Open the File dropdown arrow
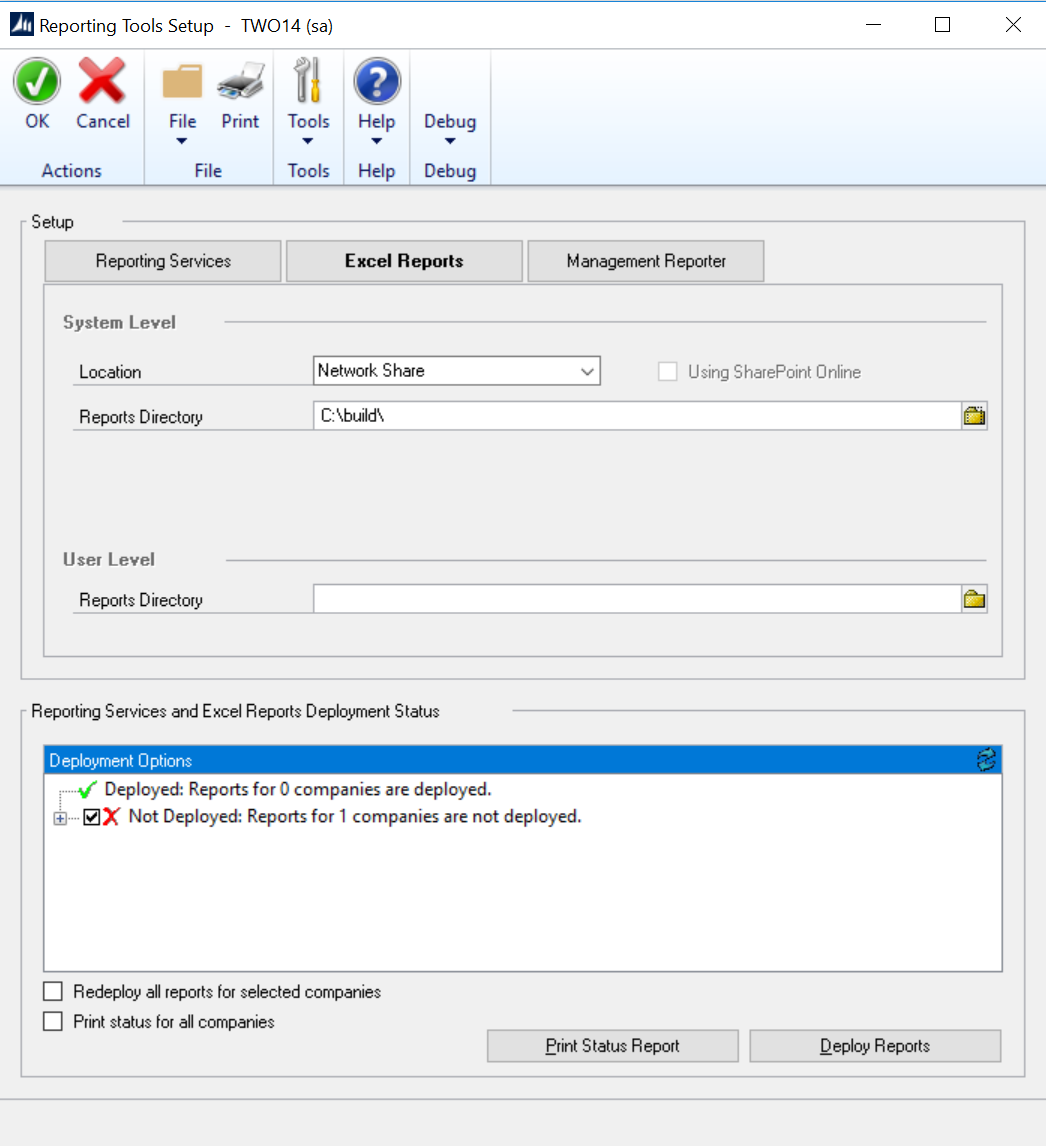Viewport: 1046px width, 1146px height. tap(182, 141)
